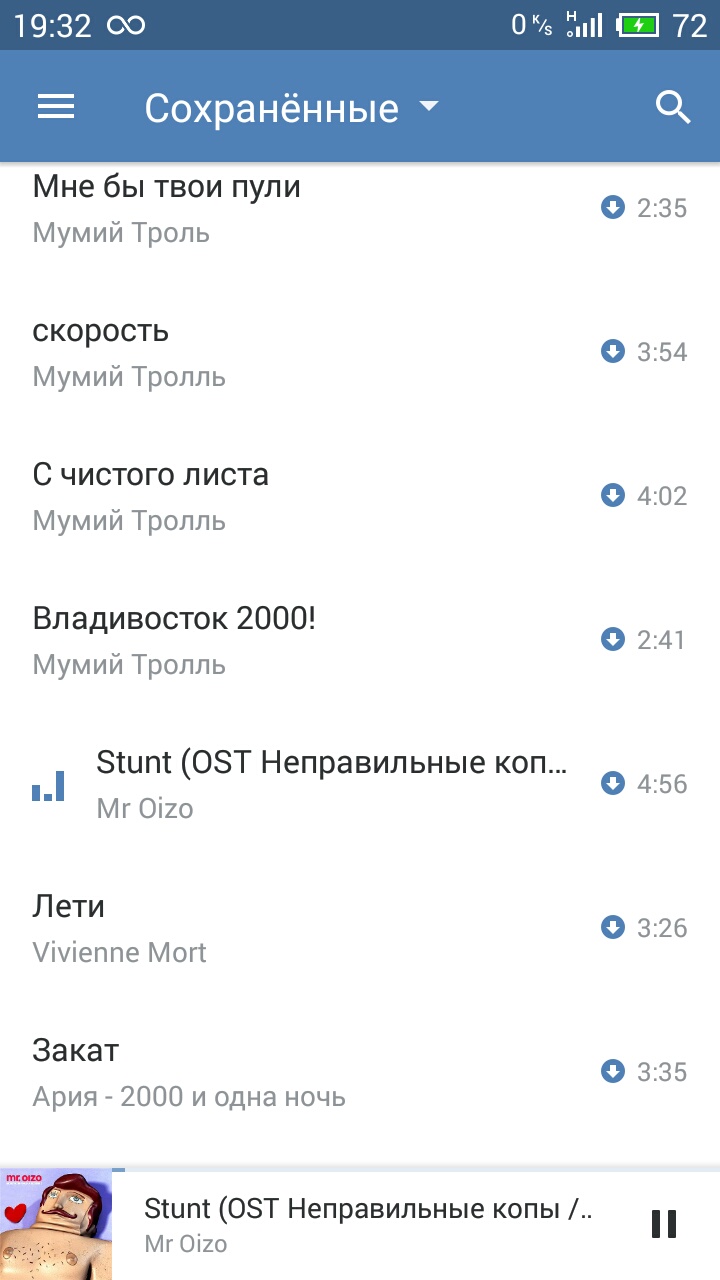Tap download icon next to Лети
The width and height of the screenshot is (720, 1280).
click(x=612, y=927)
